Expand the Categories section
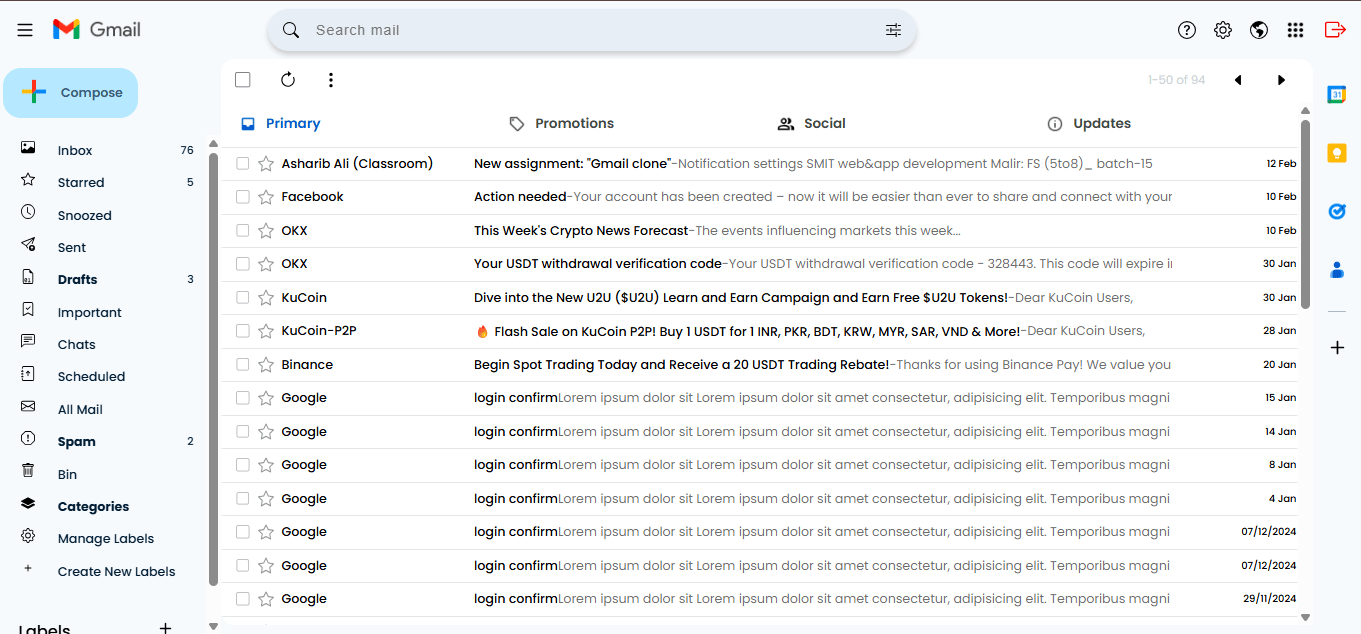Screen dimensions: 1361x634 [x=93, y=506]
